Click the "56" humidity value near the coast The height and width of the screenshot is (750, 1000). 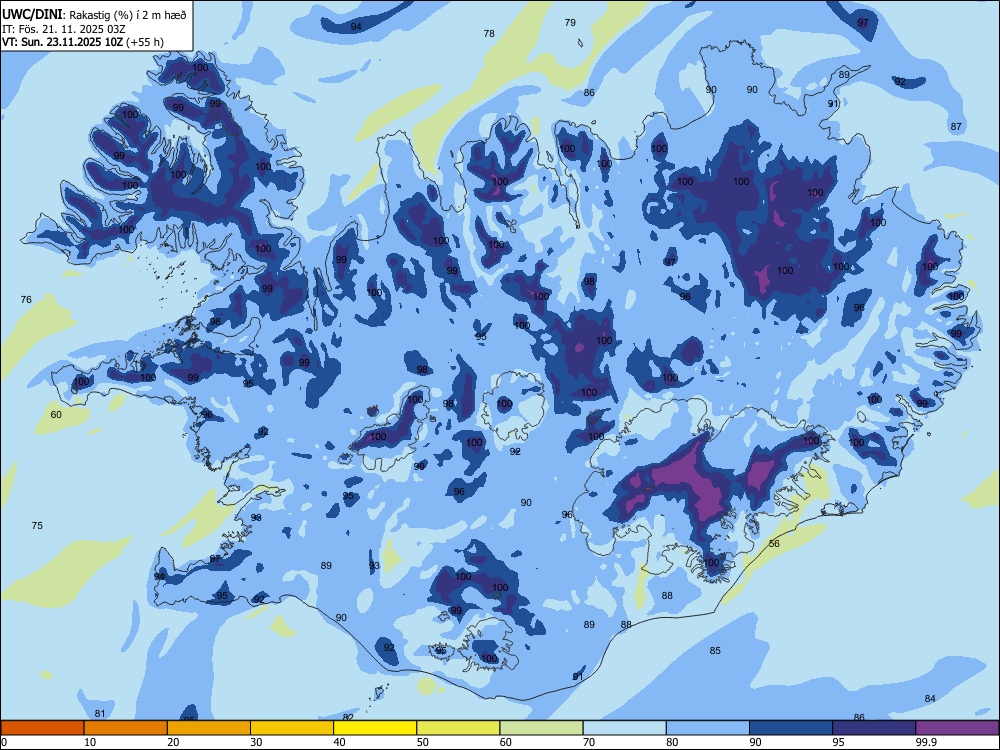point(774,543)
